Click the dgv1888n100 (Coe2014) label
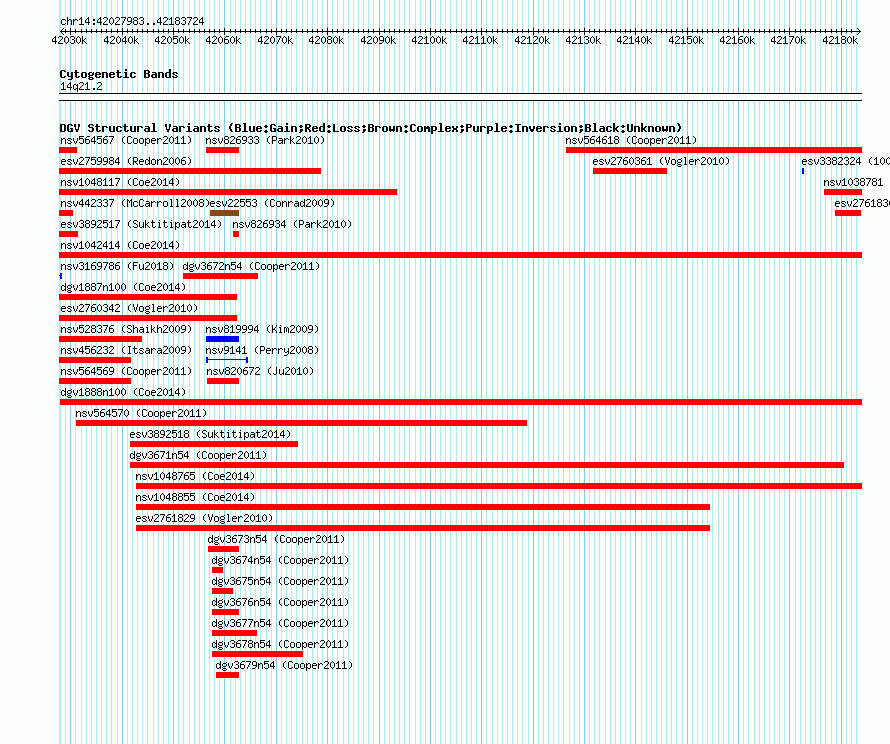Viewport: 890px width, 744px height. pyautogui.click(x=123, y=392)
